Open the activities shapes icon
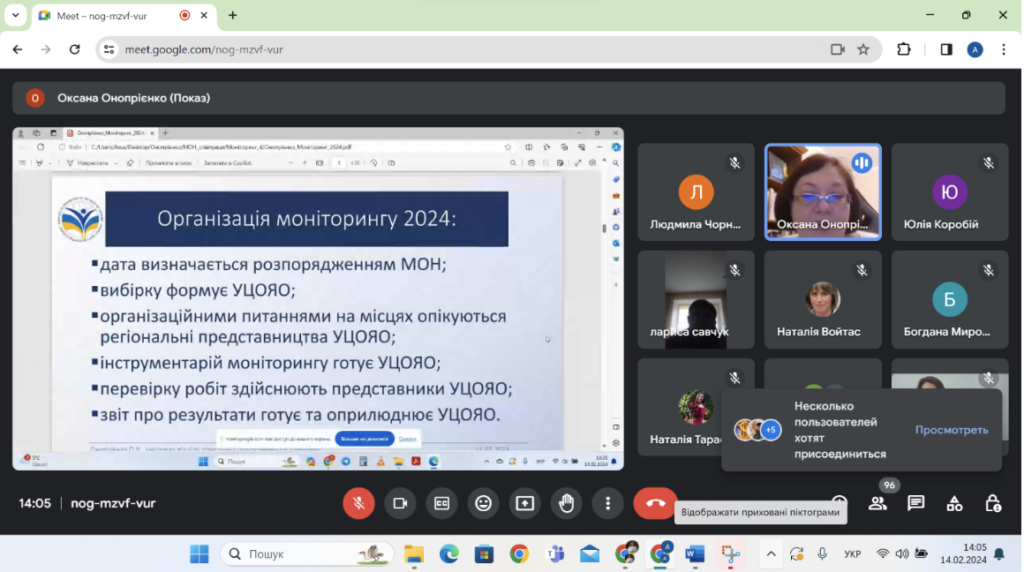The image size is (1024, 572). [x=954, y=503]
